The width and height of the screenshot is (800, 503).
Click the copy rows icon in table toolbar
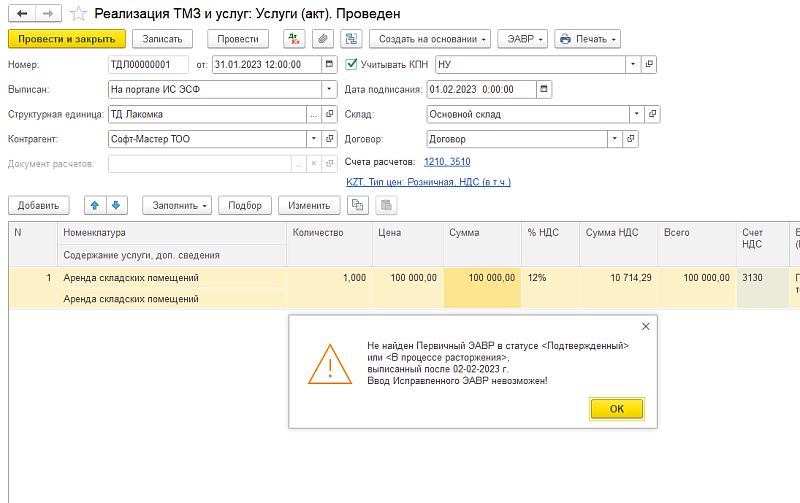tap(357, 205)
